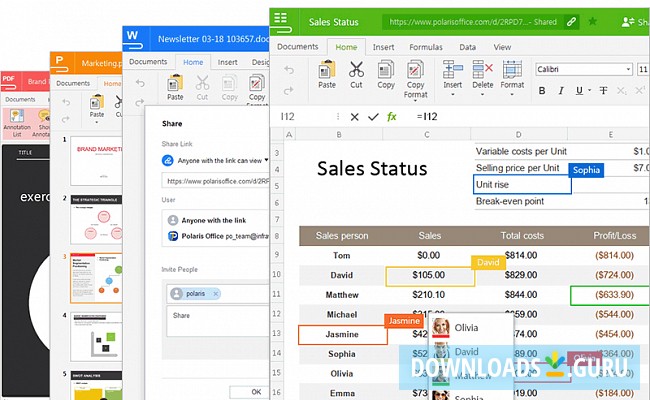Click Undo arrow in Sales Status window
Screen dimensions: 650x400
coord(289,70)
